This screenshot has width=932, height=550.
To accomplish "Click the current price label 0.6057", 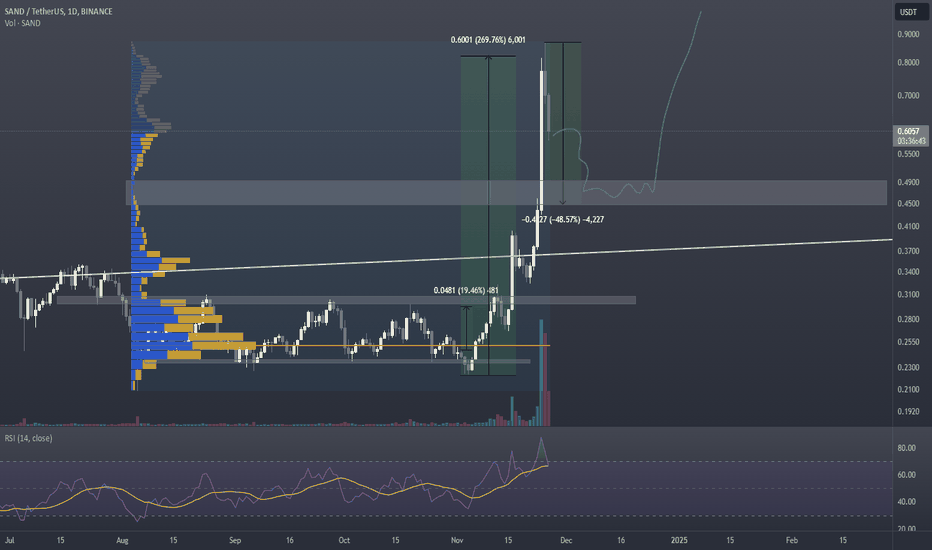I will point(909,131).
